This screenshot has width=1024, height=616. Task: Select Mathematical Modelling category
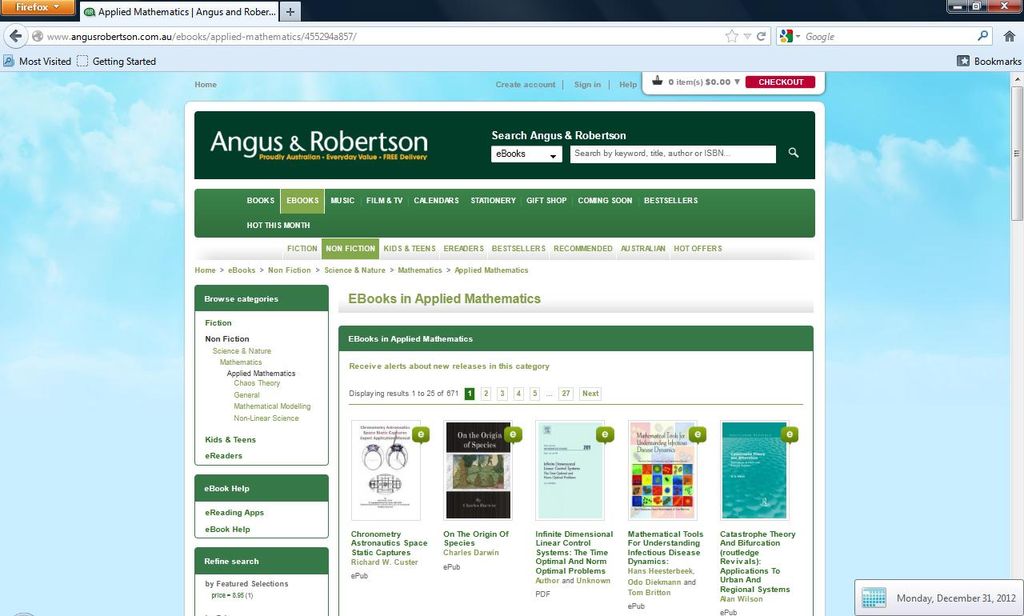point(272,406)
